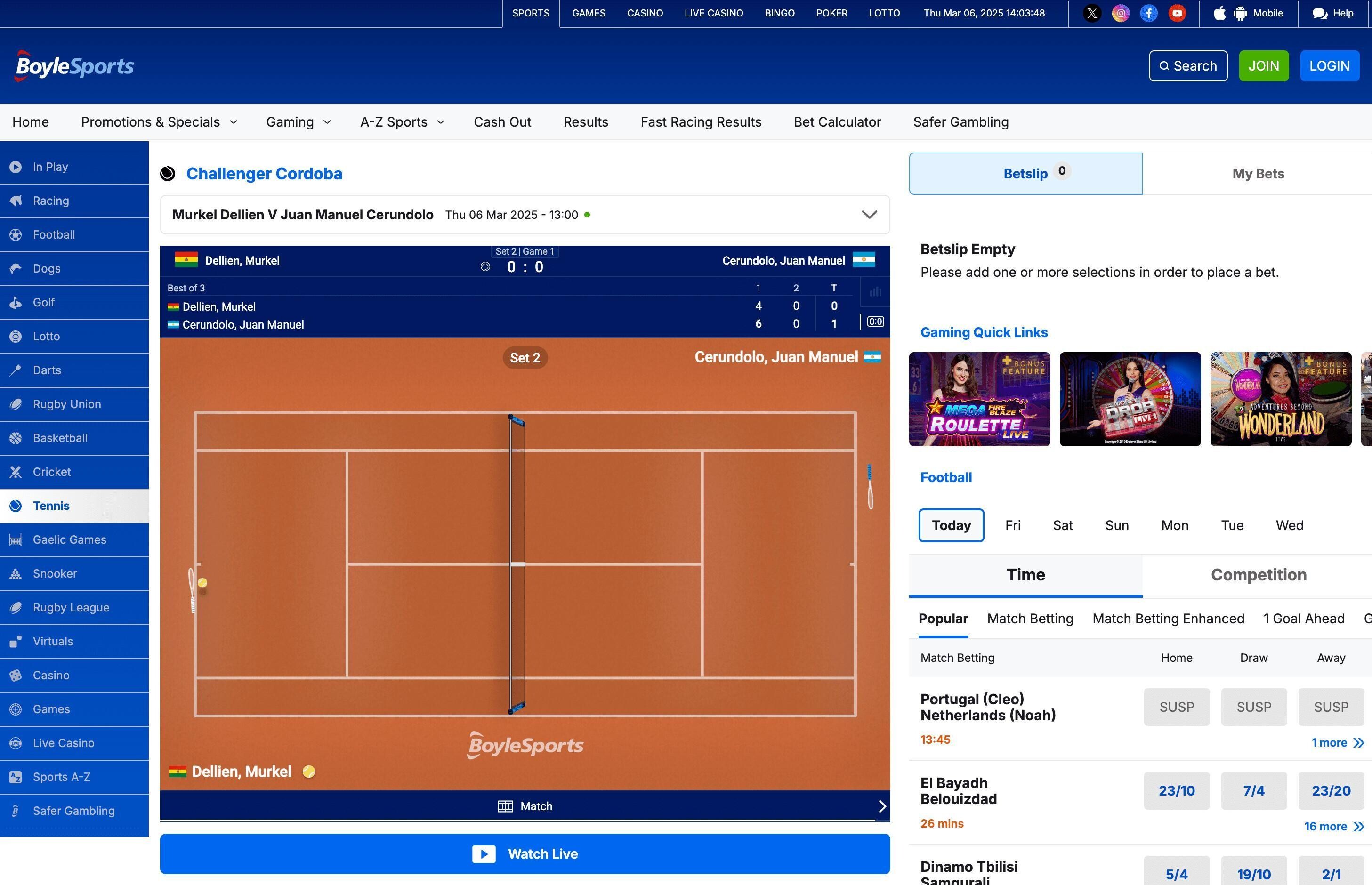Click the green JOIN button

click(x=1263, y=65)
